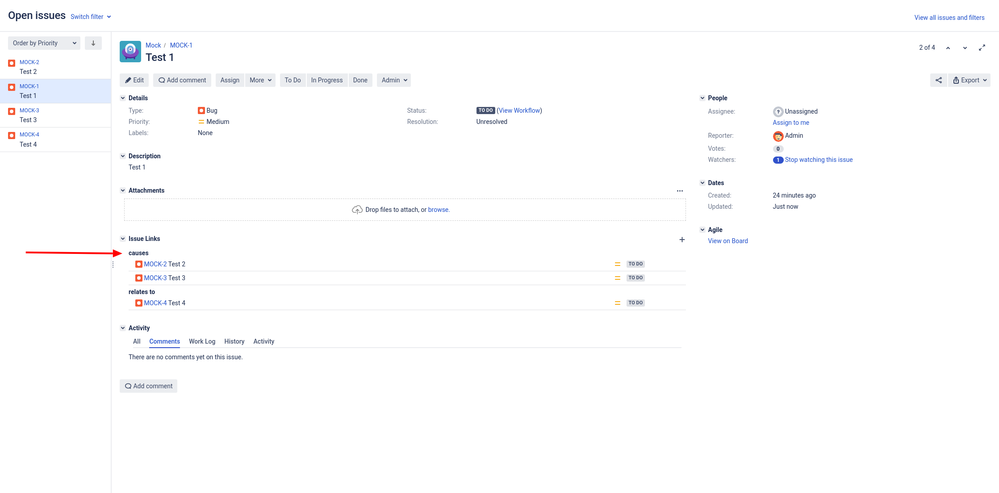Go to next issue with down arrow

click(965, 48)
